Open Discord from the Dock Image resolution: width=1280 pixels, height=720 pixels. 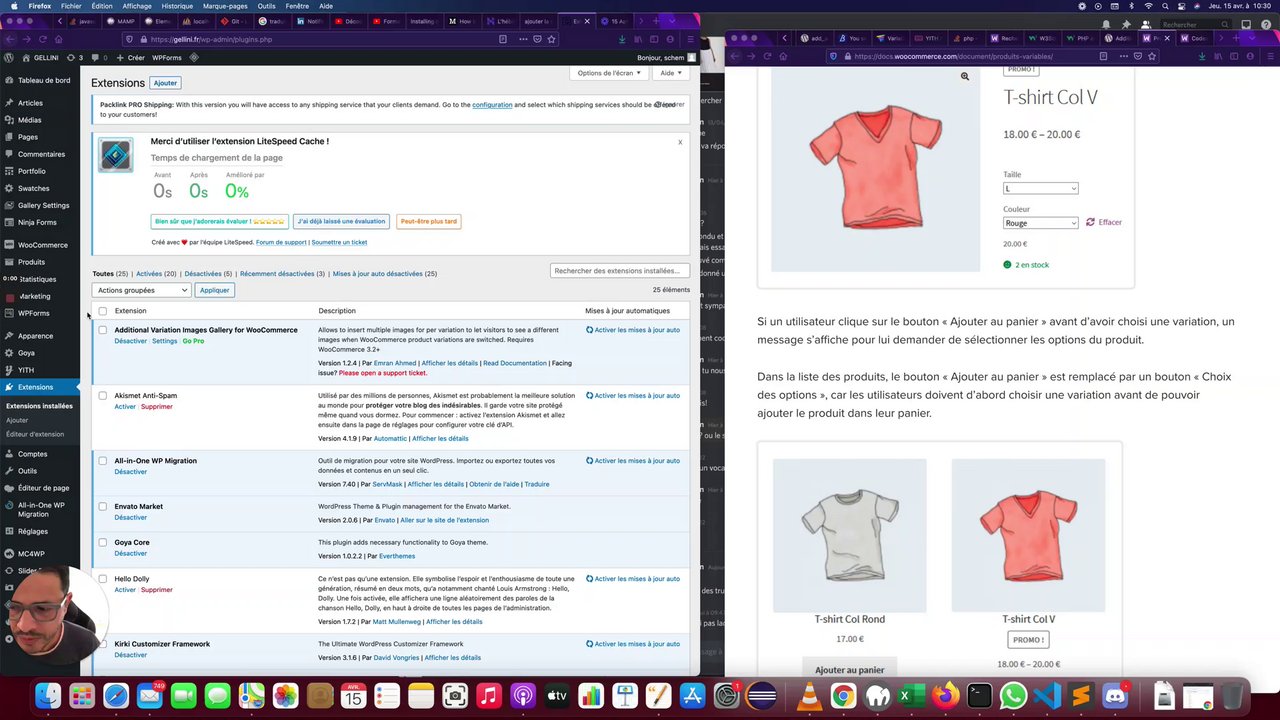[x=1115, y=696]
